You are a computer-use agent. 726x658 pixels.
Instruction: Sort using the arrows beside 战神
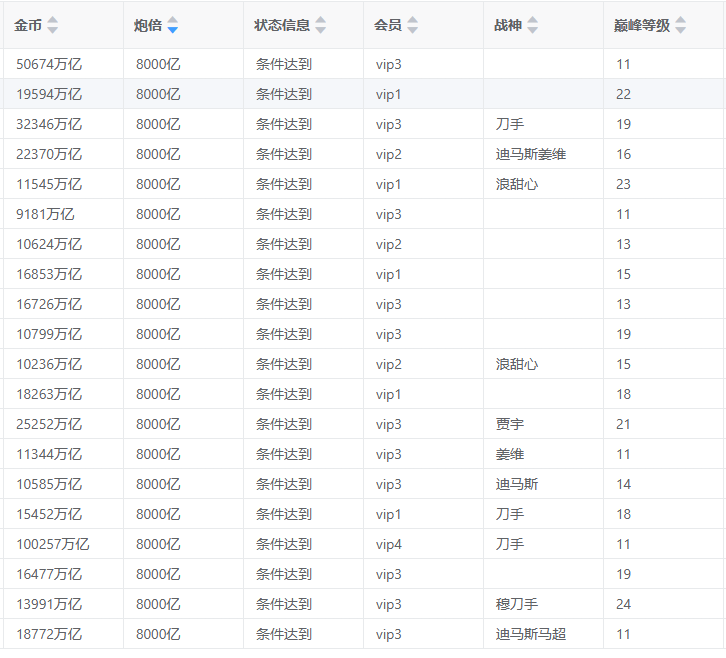533,25
